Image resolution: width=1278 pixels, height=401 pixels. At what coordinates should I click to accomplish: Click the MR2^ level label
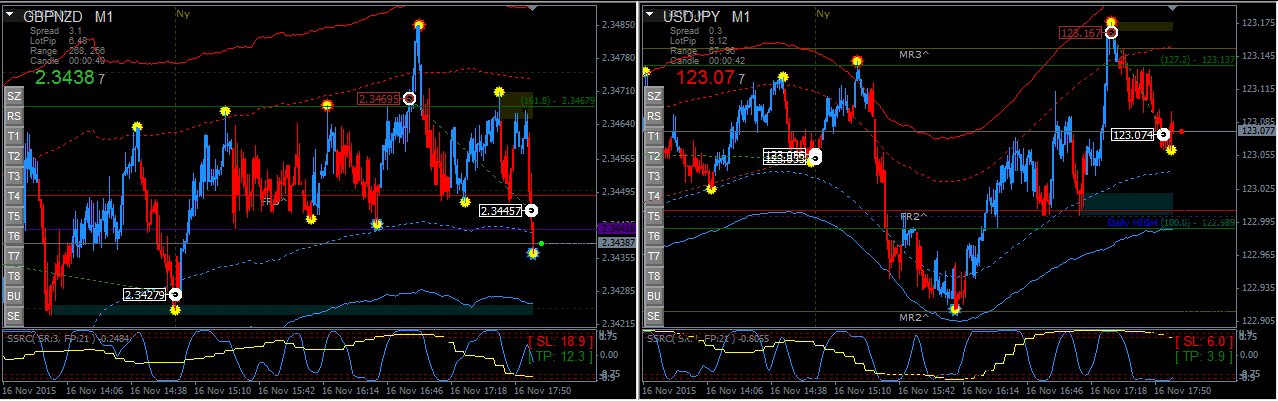point(912,317)
